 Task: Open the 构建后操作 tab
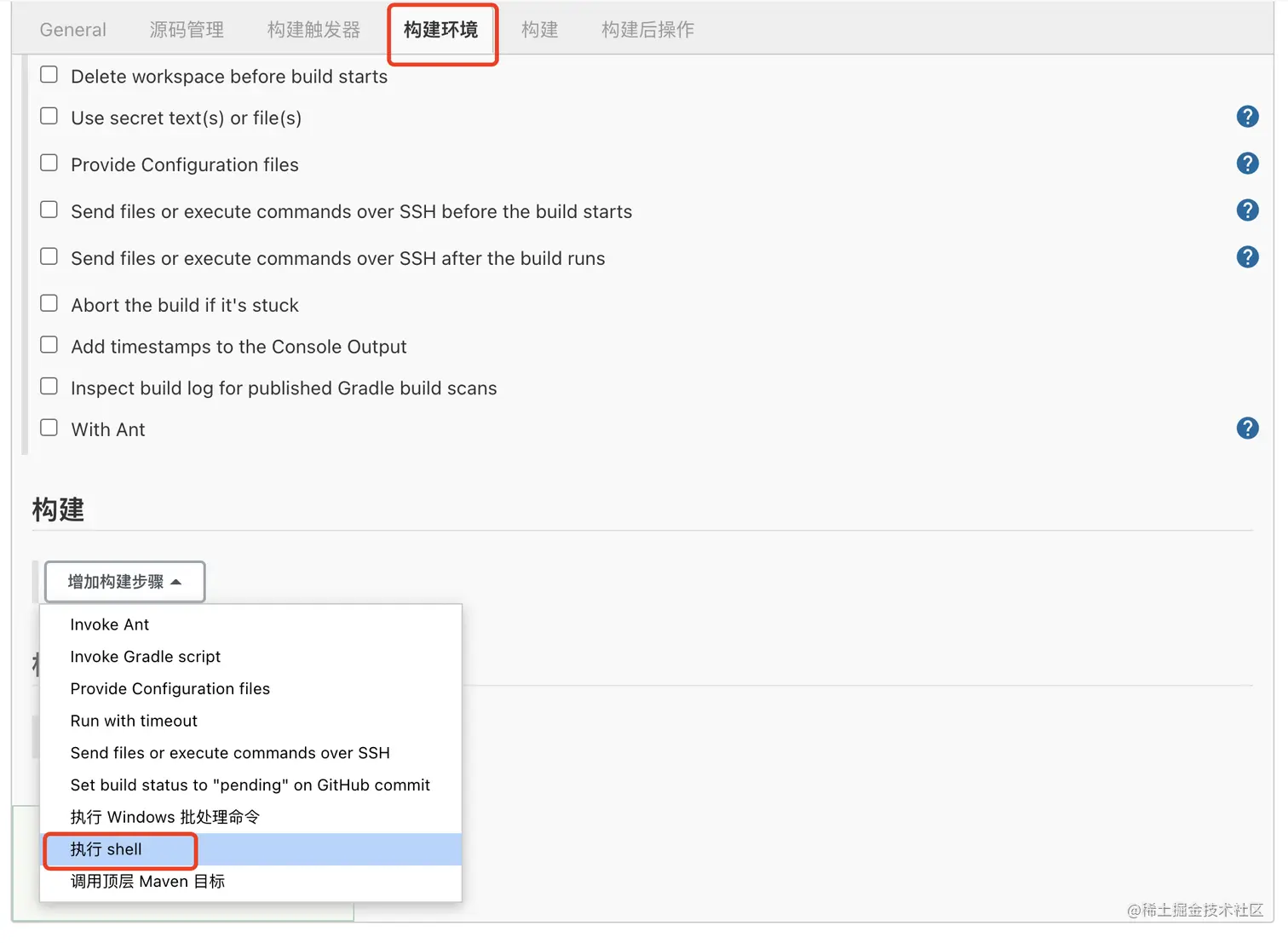647,30
